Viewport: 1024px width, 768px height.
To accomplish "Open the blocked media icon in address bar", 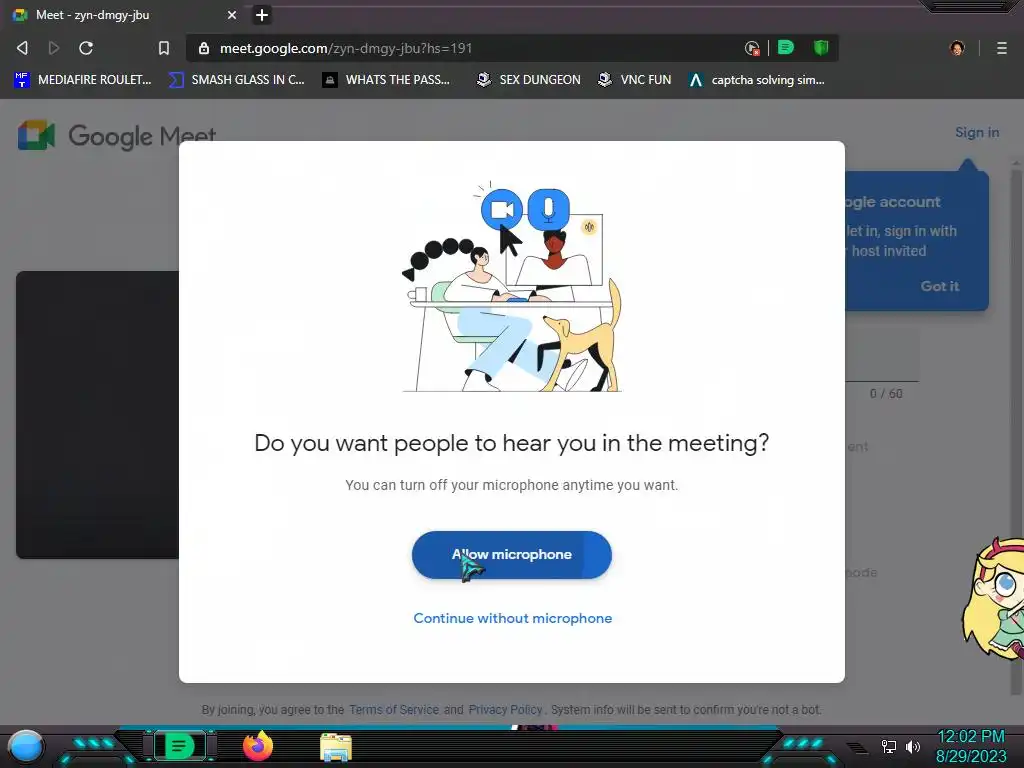I will [752, 48].
